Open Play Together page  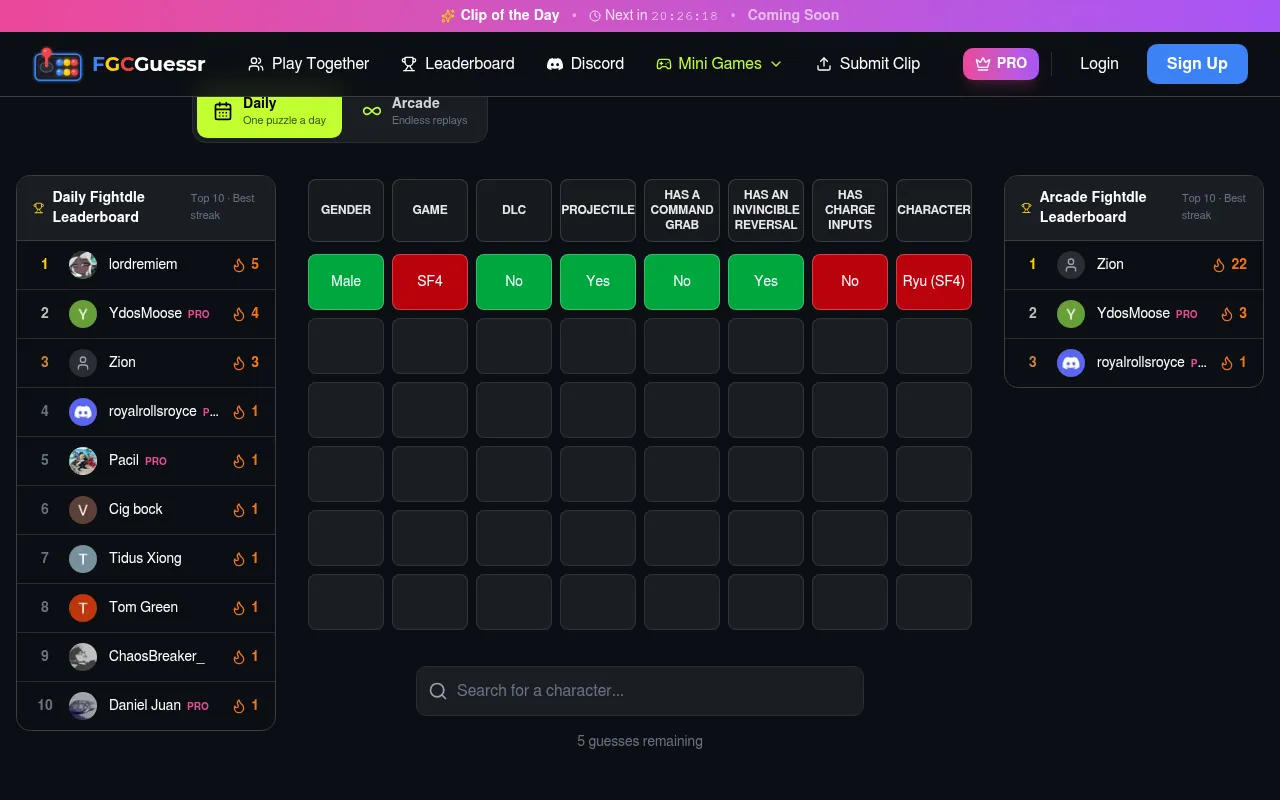tap(308, 64)
